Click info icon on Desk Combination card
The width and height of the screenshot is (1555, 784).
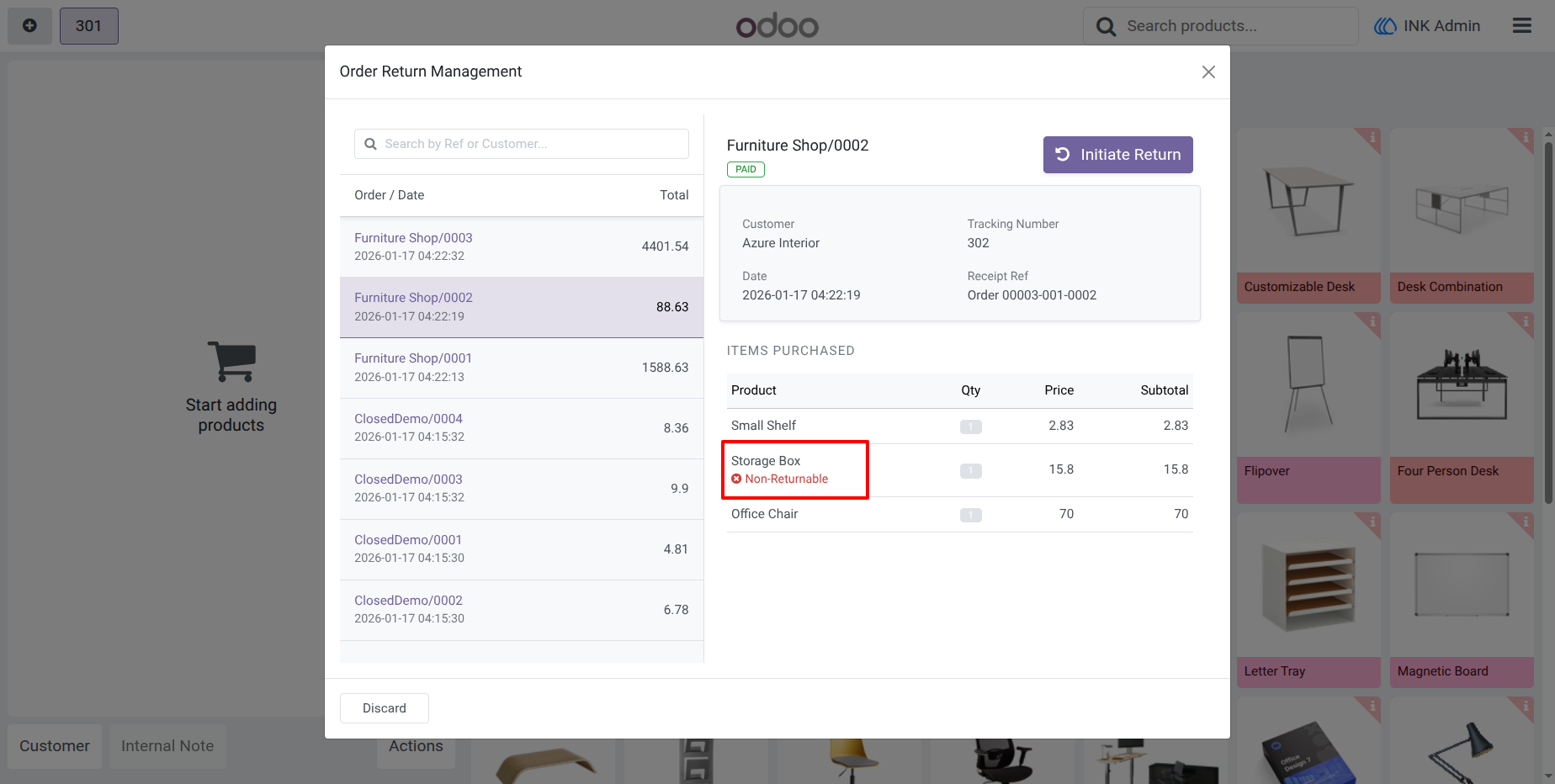click(x=1525, y=137)
